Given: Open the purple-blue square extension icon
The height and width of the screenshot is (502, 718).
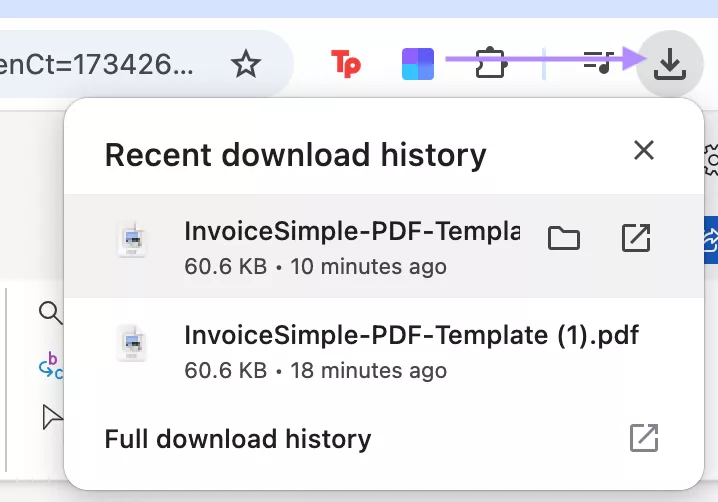Looking at the screenshot, I should pos(418,64).
